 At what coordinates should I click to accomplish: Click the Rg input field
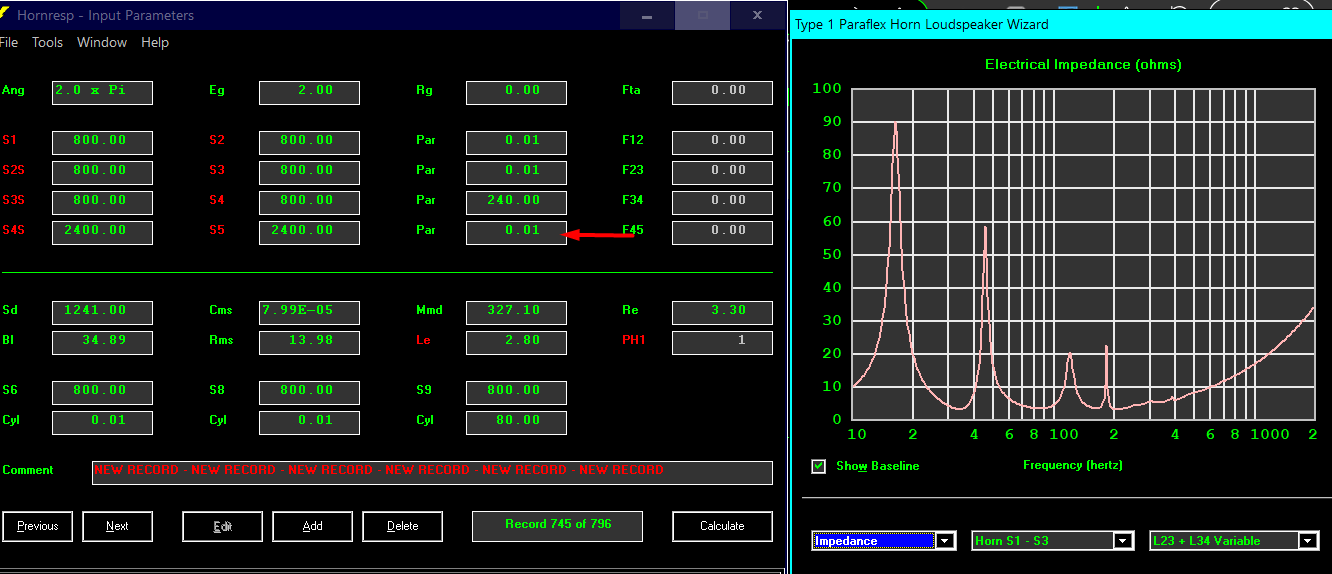516,93
